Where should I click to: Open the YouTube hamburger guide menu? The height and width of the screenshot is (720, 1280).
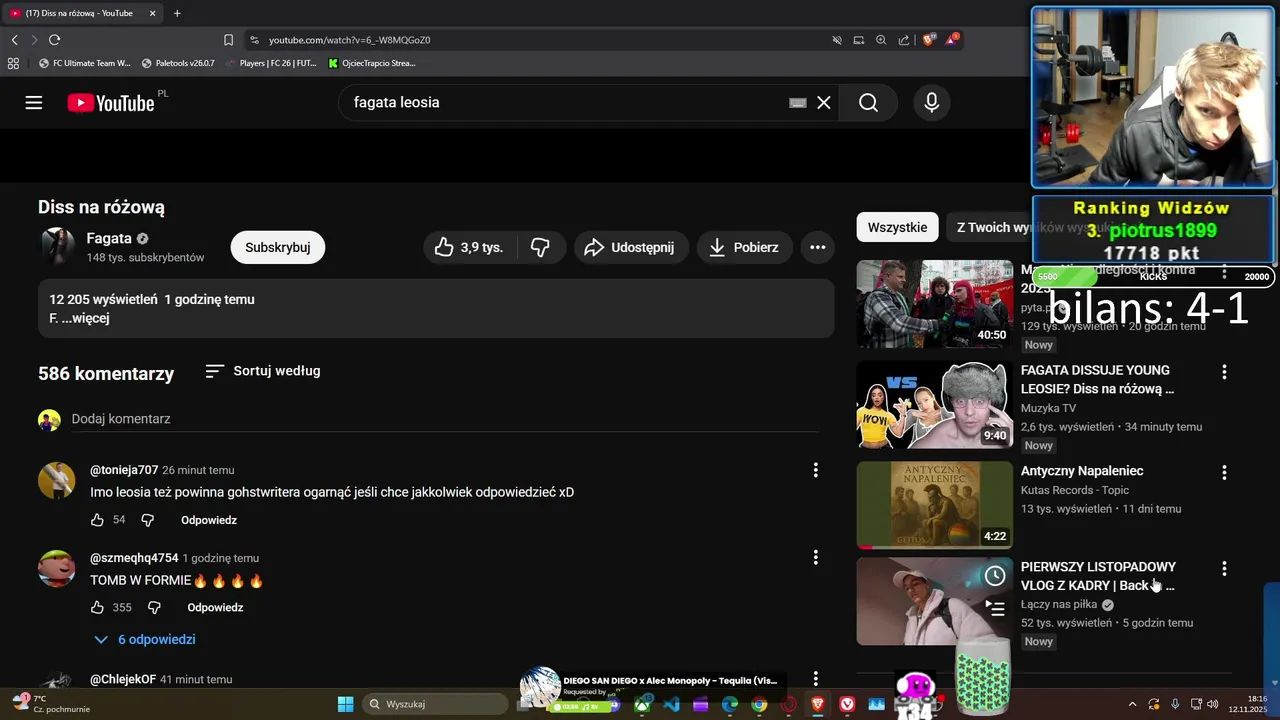point(34,103)
